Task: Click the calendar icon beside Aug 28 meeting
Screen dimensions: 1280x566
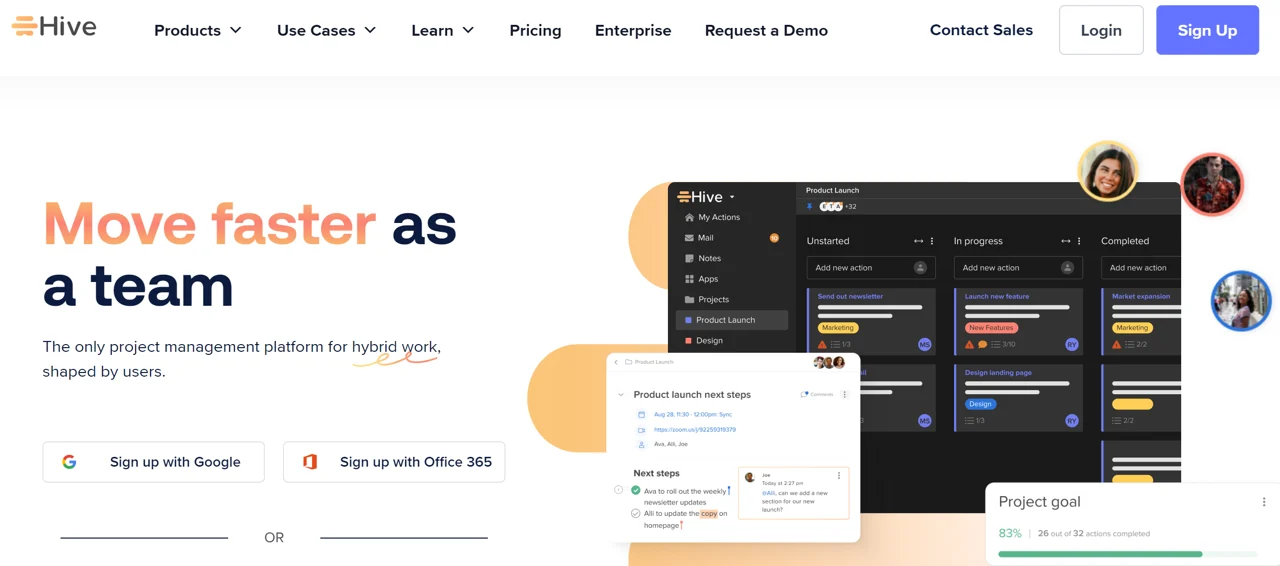Action: [641, 414]
